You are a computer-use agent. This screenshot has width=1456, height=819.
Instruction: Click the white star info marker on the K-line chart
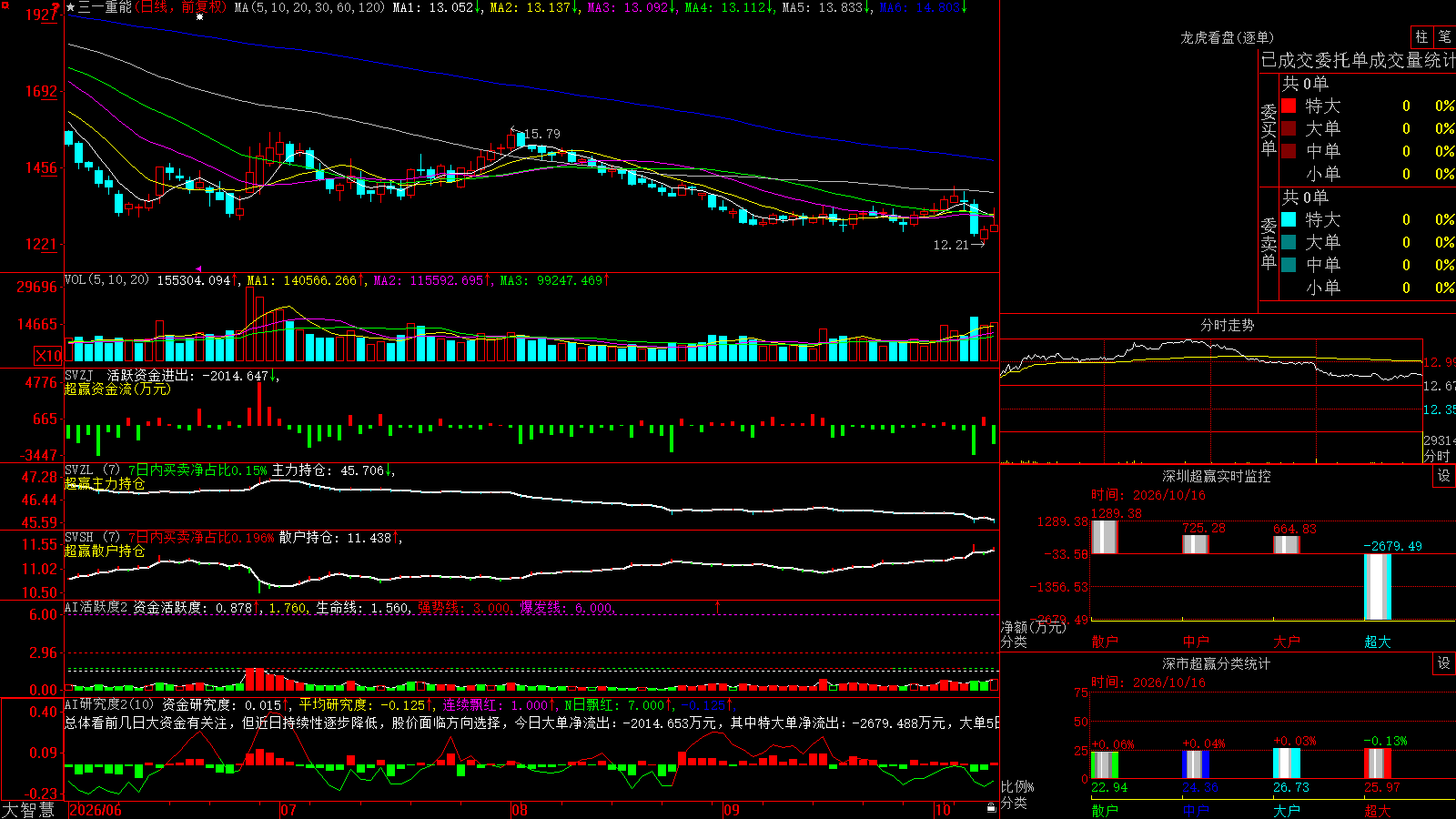click(x=200, y=17)
